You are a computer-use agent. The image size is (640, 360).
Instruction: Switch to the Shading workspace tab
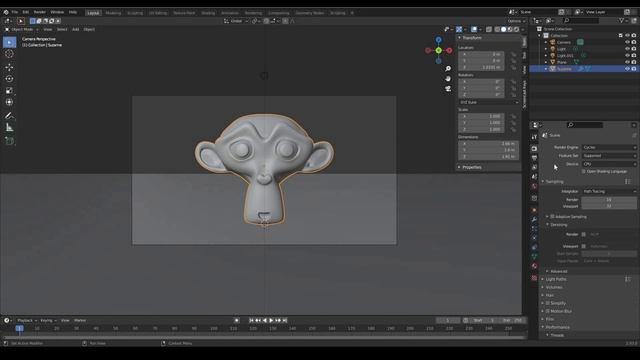click(208, 13)
